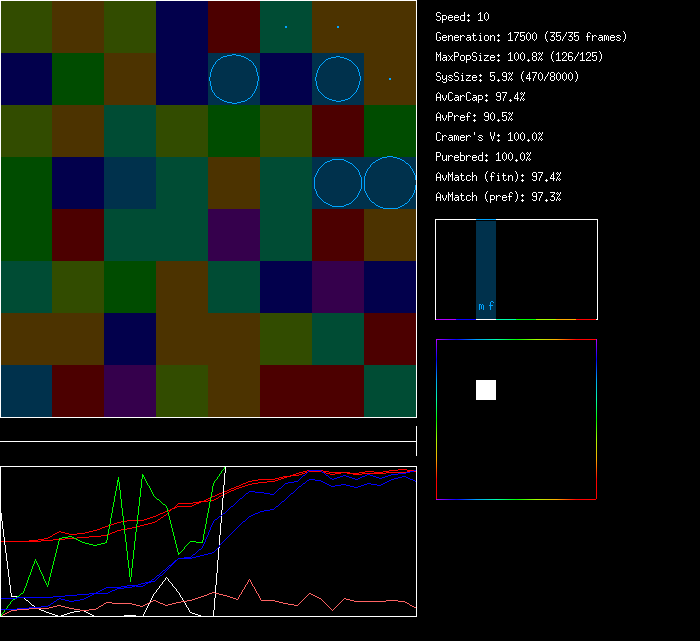Click the blue bar in the histogram box
This screenshot has width=700, height=641.
pyautogui.click(x=486, y=260)
